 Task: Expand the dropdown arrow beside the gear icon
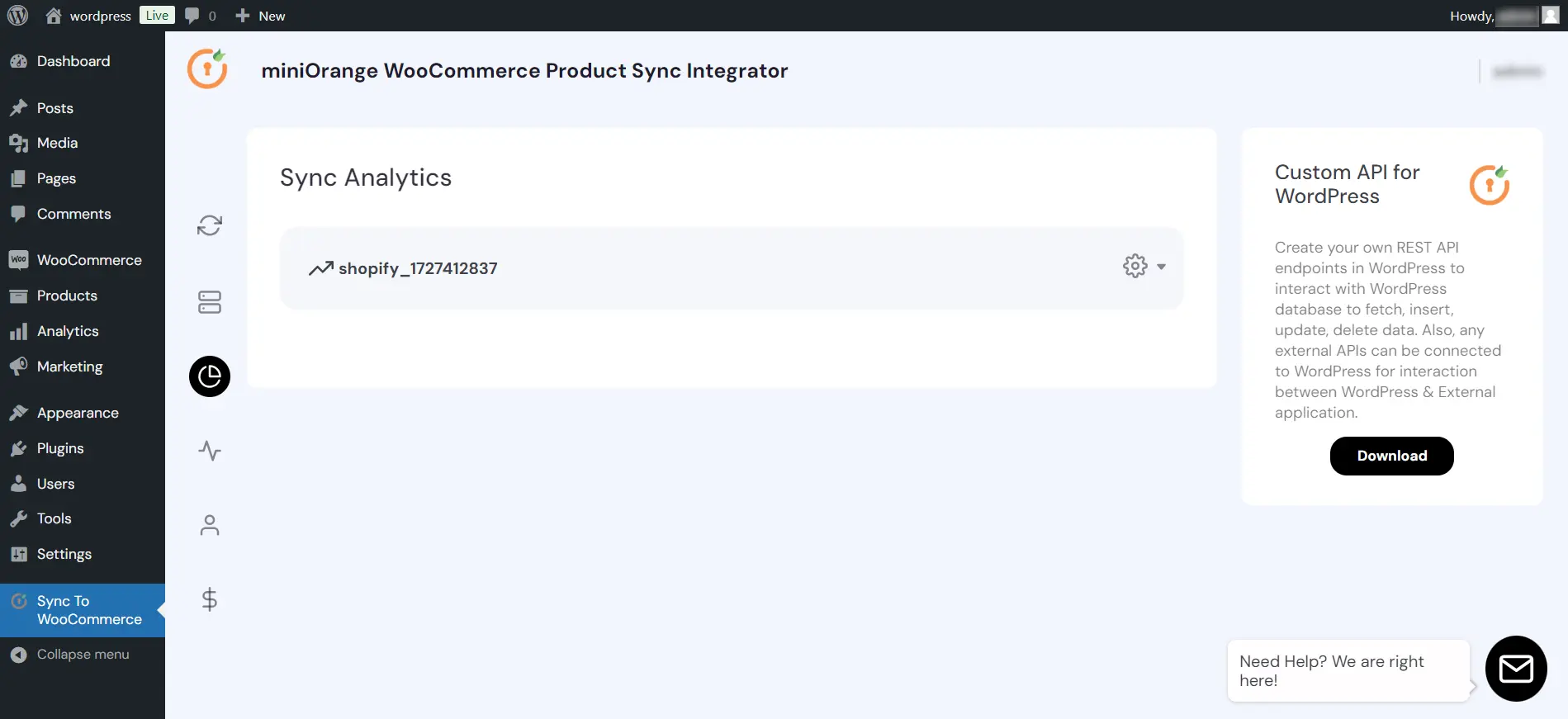tap(1161, 267)
